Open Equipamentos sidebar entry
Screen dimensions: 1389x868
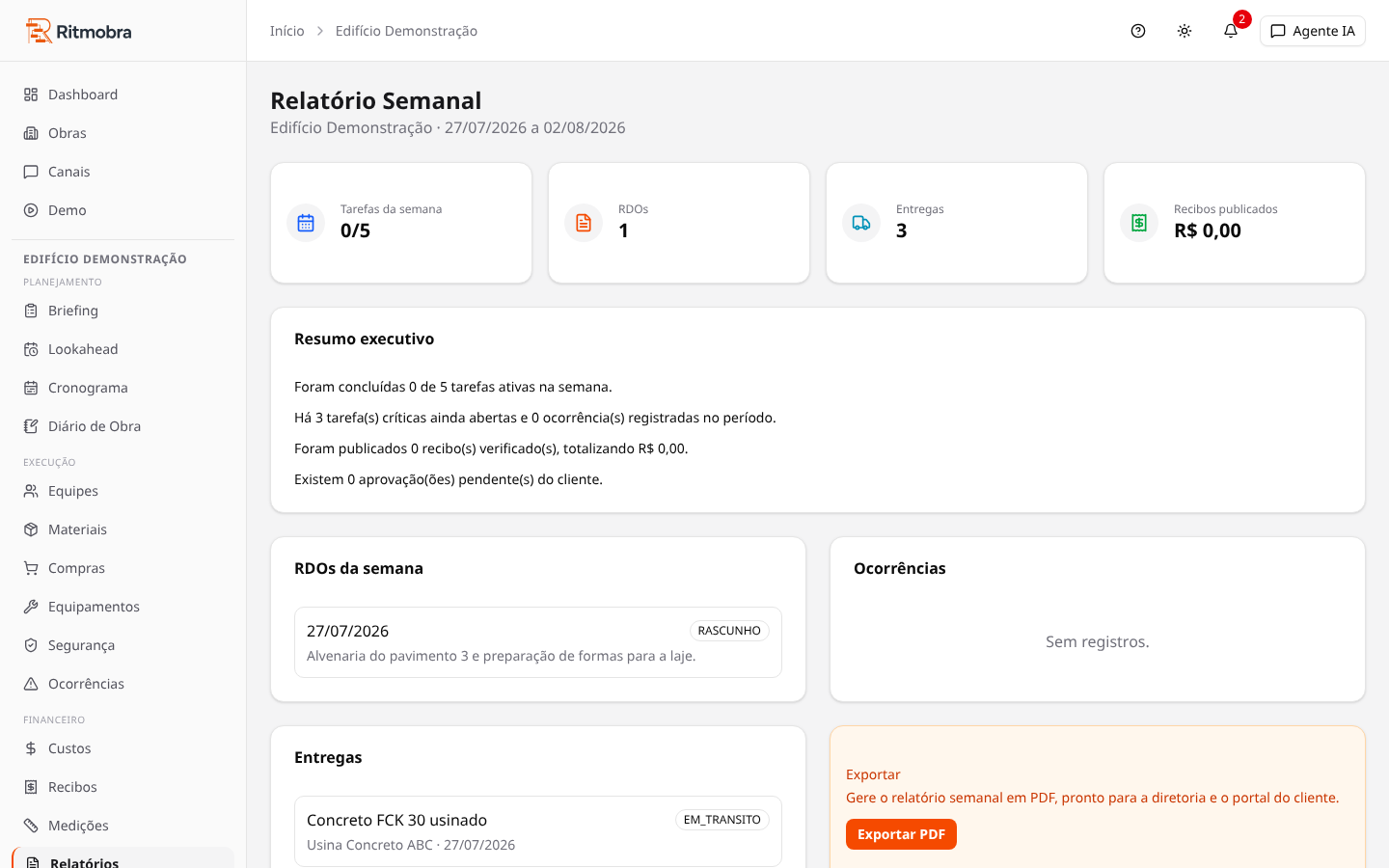123,607
